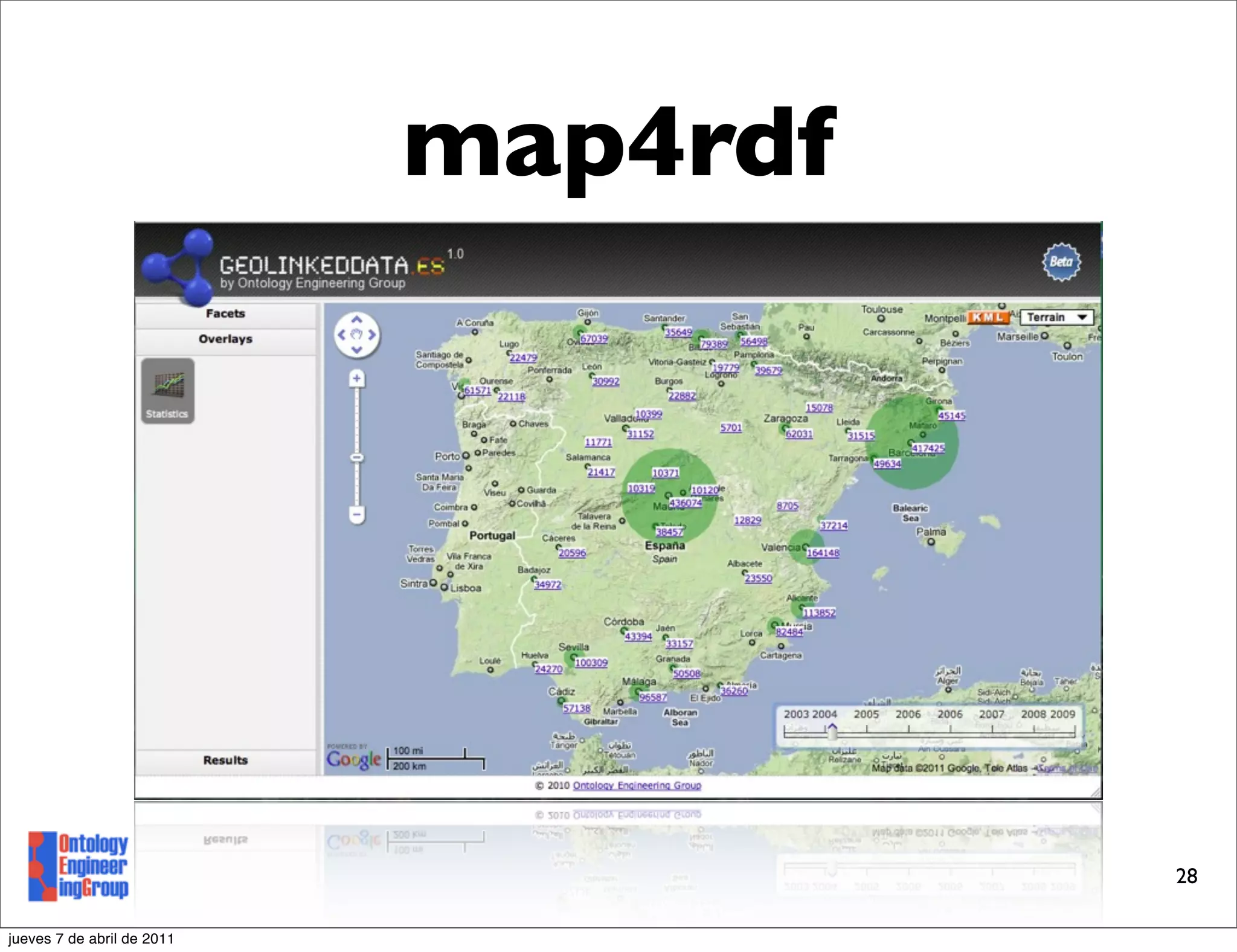Click the value 33157 near Jaén
This screenshot has width=1237, height=952.
click(x=680, y=644)
